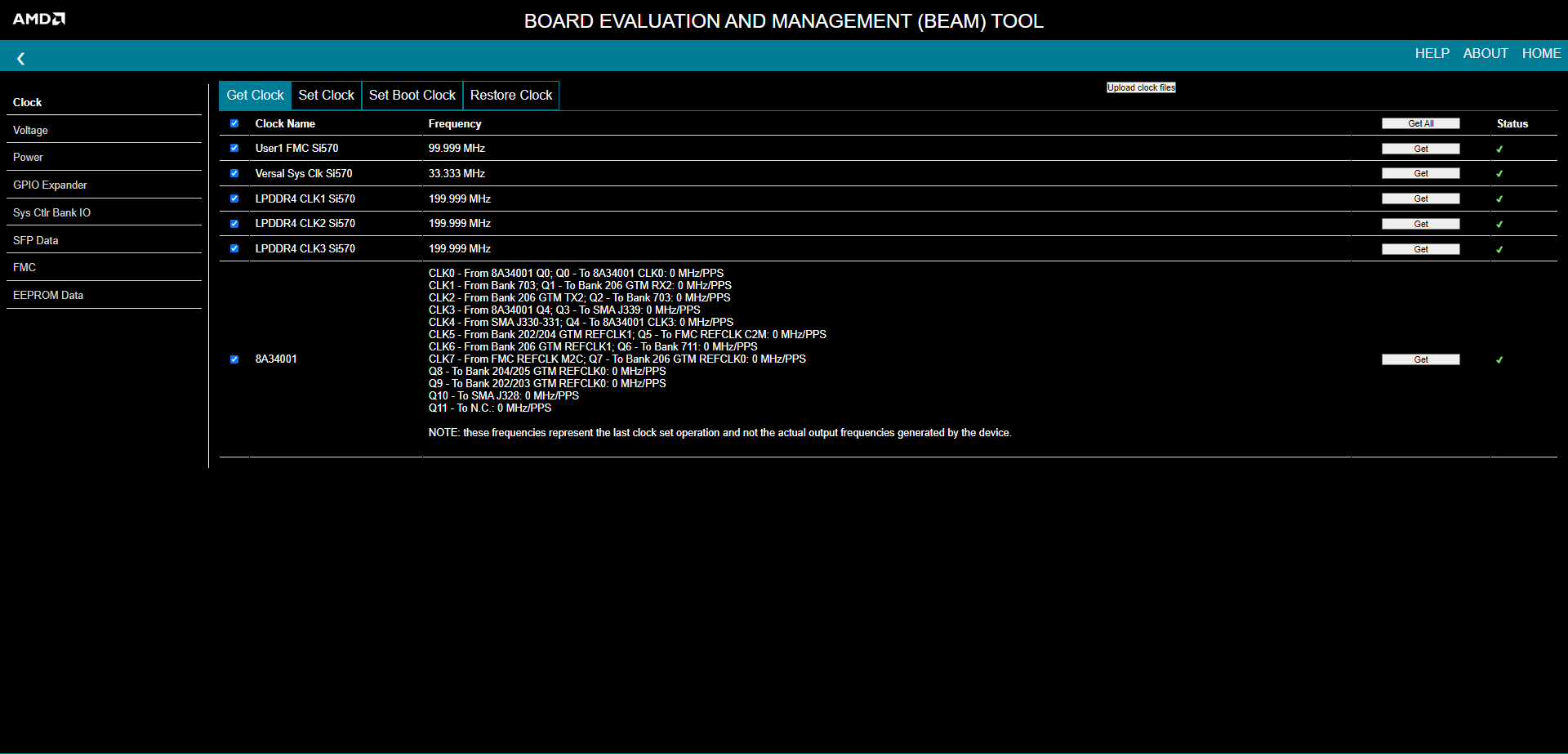Click the green status checkmark for 8A34001
1568x754 pixels.
click(1499, 359)
